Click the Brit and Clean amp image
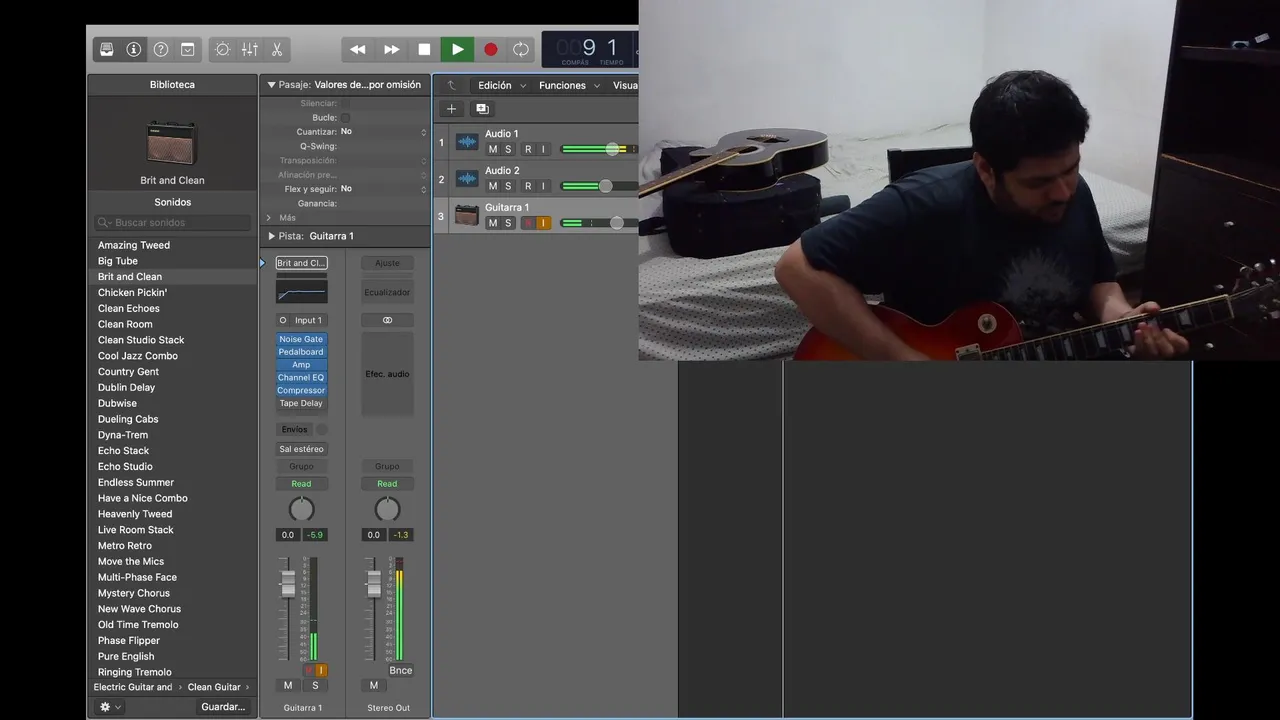1280x720 pixels. pyautogui.click(x=172, y=142)
